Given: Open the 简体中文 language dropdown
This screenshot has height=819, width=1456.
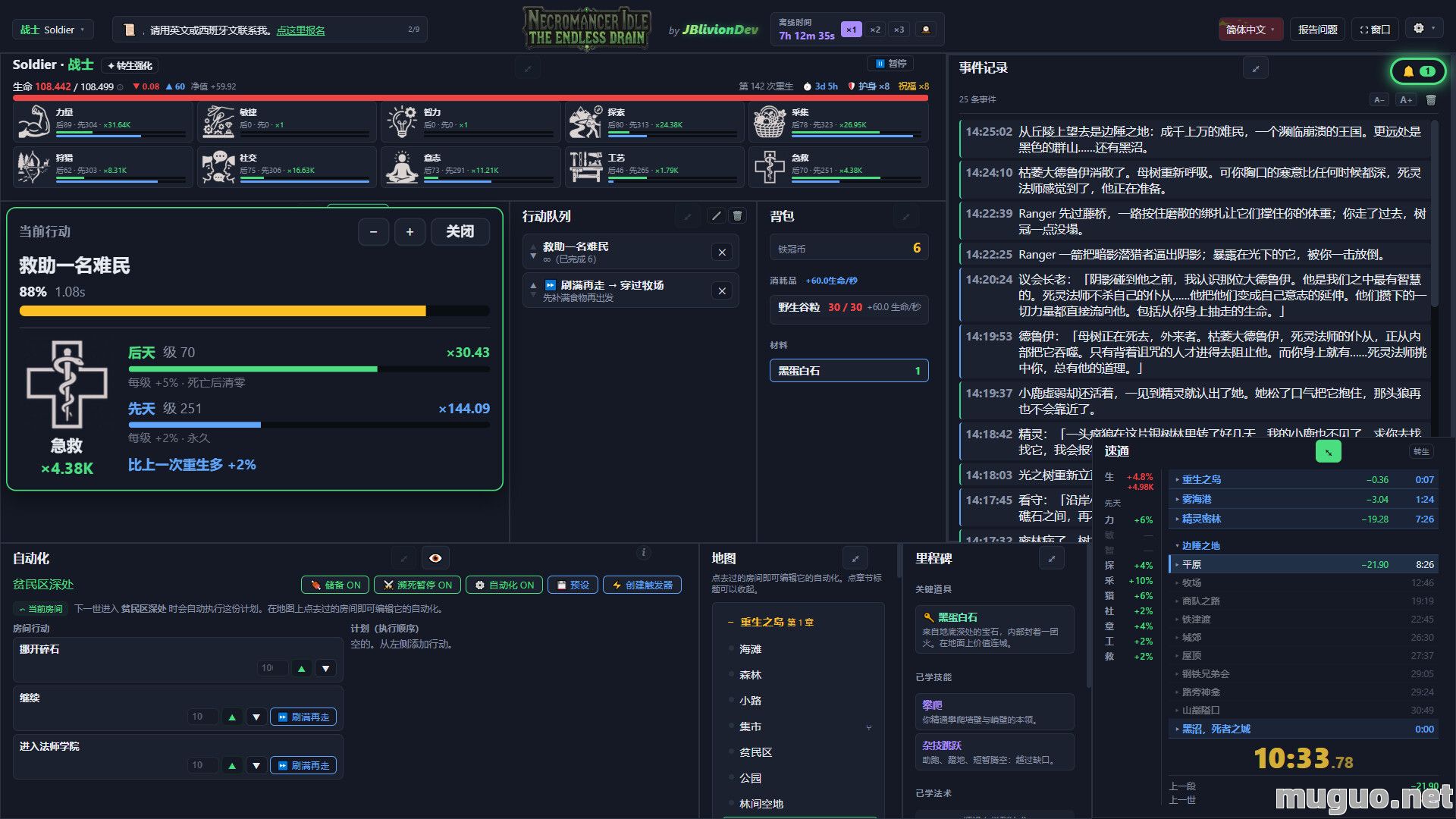Looking at the screenshot, I should 1250,30.
